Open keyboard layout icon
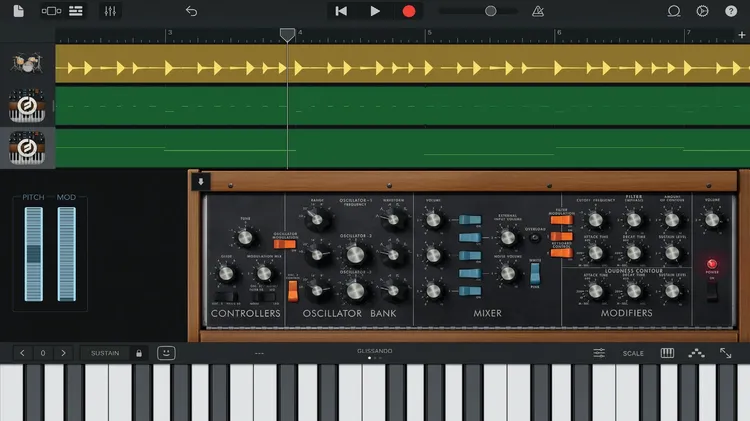 click(x=667, y=353)
